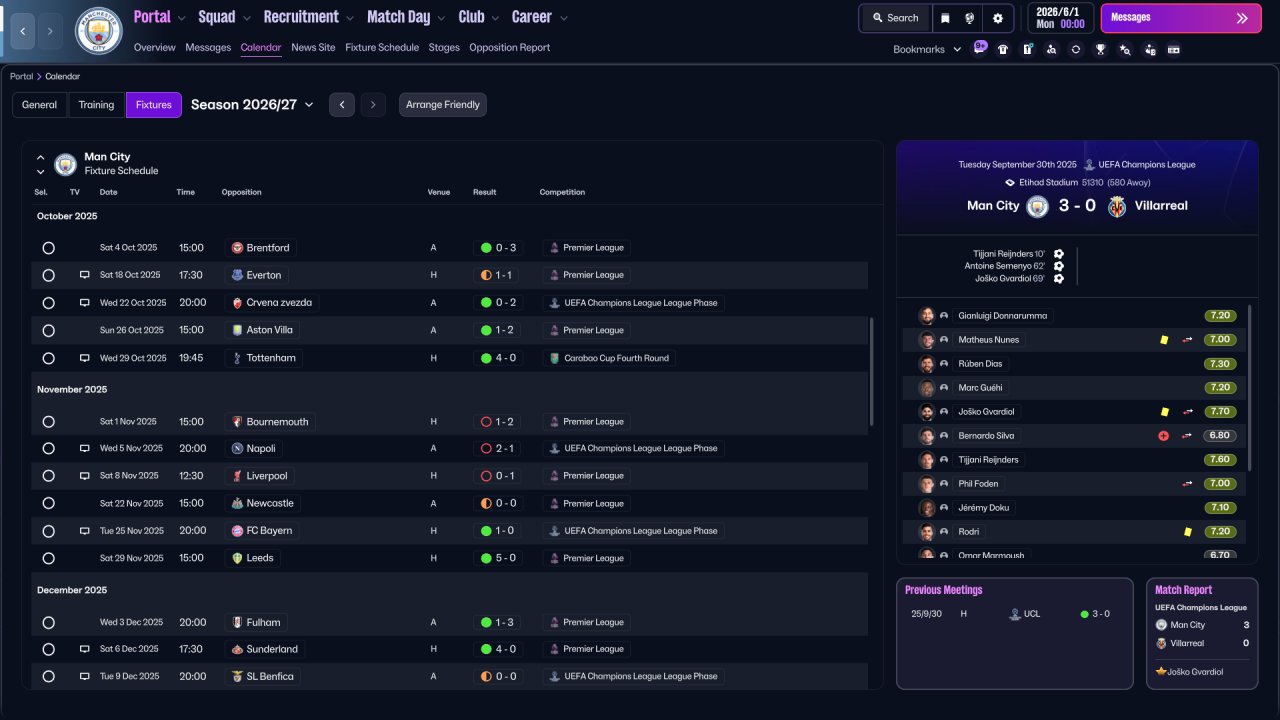Open the purple Messages button
Image resolution: width=1280 pixels, height=720 pixels.
[1181, 18]
